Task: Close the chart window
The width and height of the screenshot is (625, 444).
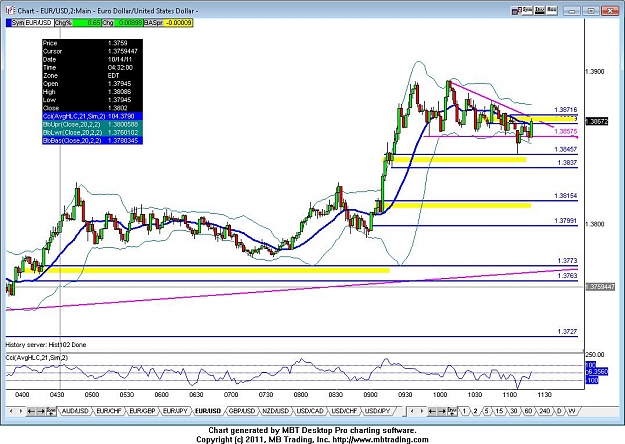Action: coord(610,11)
